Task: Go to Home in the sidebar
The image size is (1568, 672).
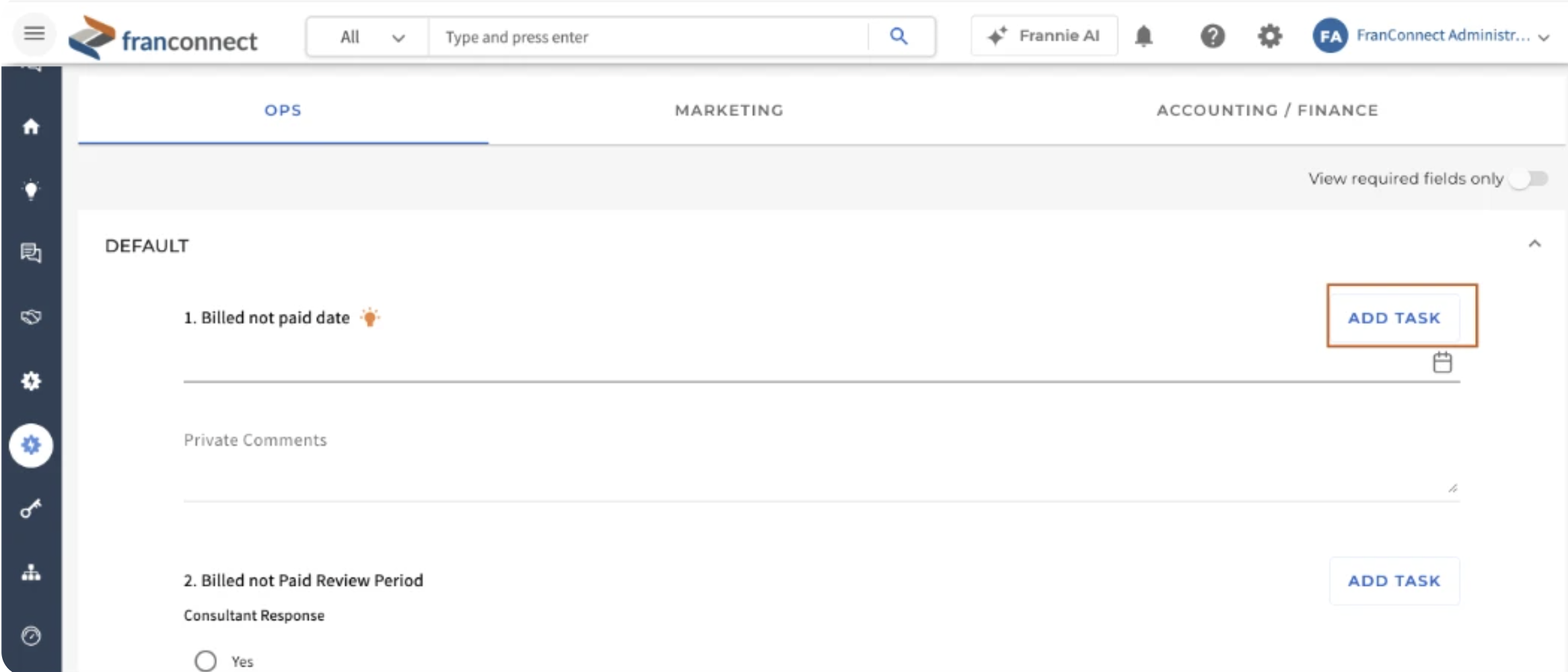Action: pyautogui.click(x=31, y=127)
